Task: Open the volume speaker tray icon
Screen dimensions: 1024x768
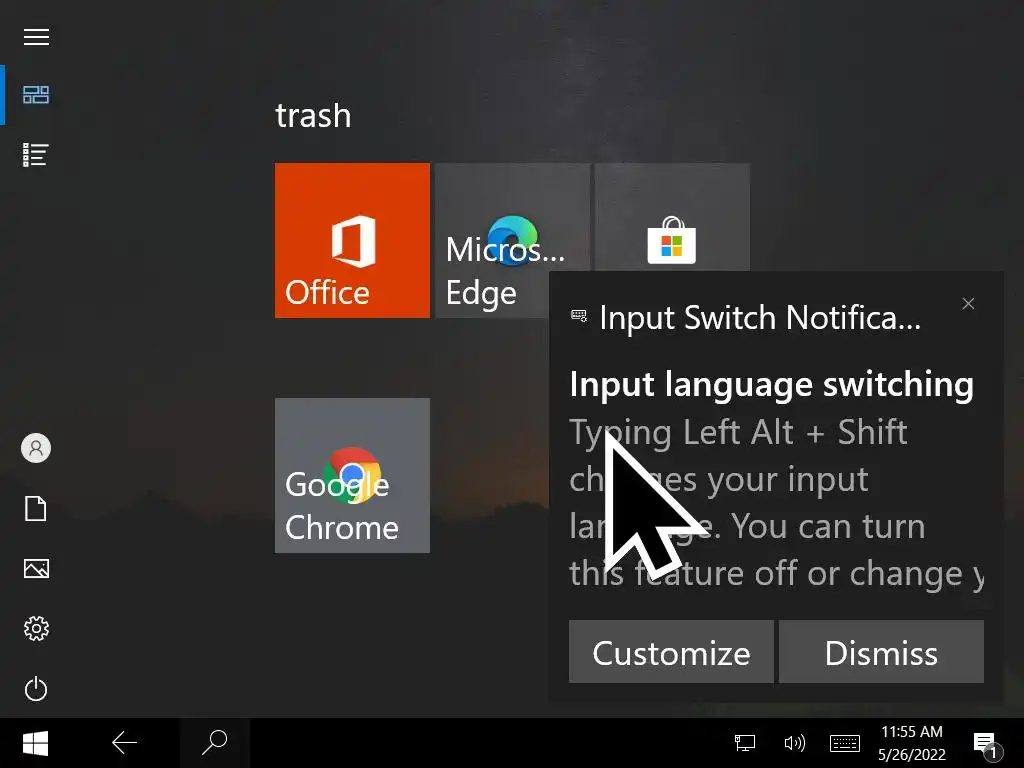Action: 794,743
